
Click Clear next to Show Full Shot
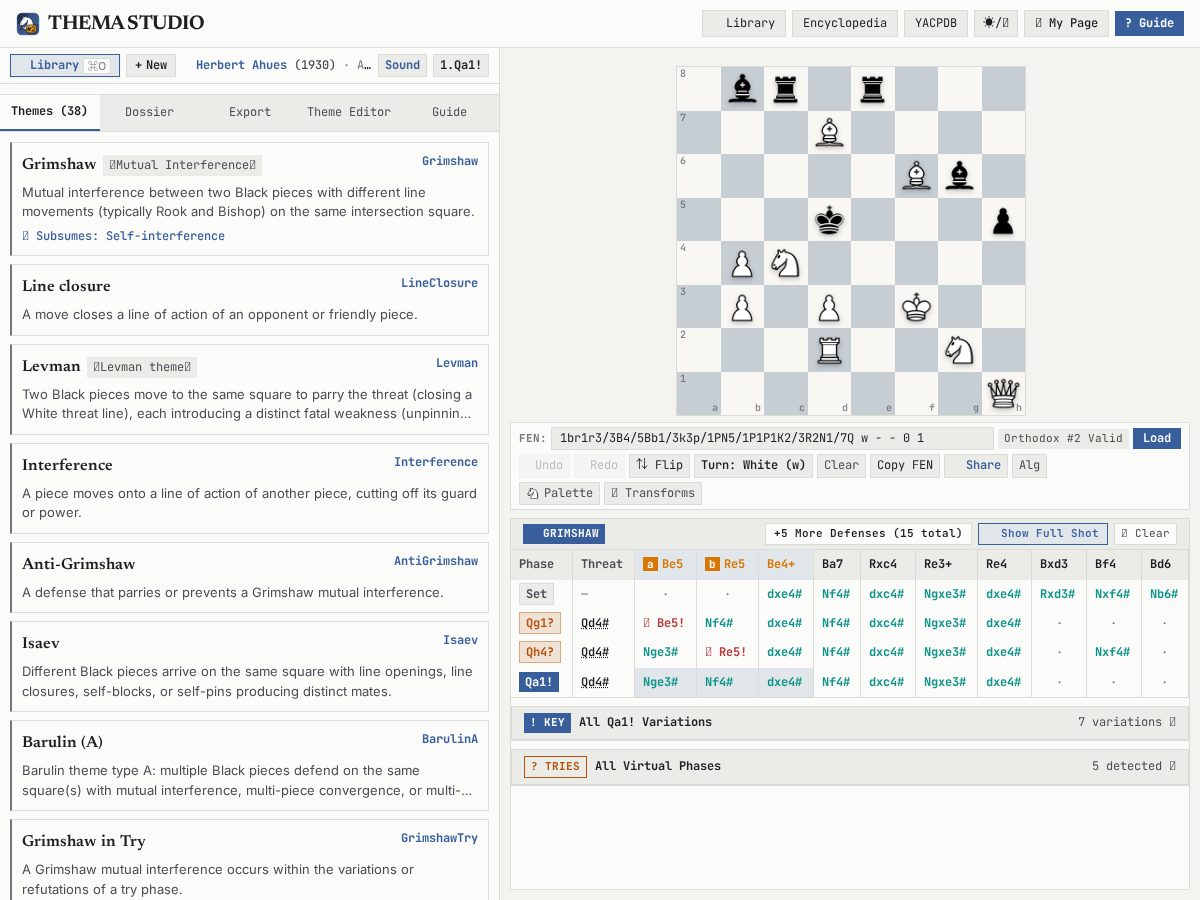[x=1145, y=533]
